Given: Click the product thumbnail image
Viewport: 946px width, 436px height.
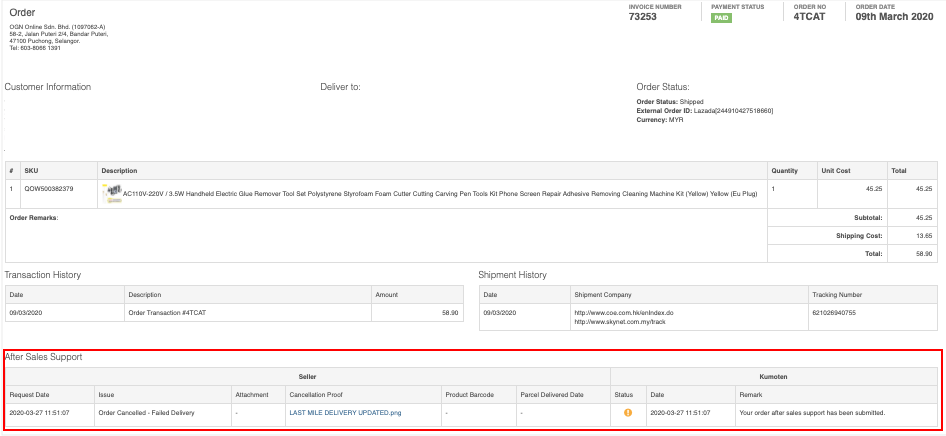Looking at the screenshot, I should click(x=112, y=190).
